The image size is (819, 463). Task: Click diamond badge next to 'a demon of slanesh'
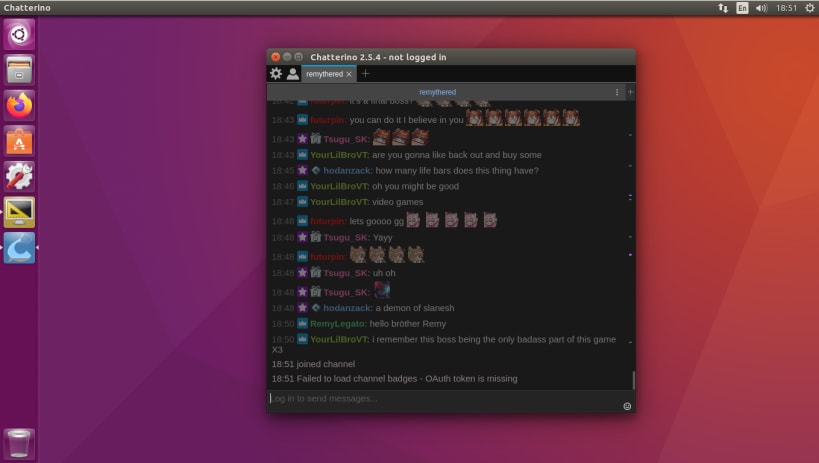315,308
